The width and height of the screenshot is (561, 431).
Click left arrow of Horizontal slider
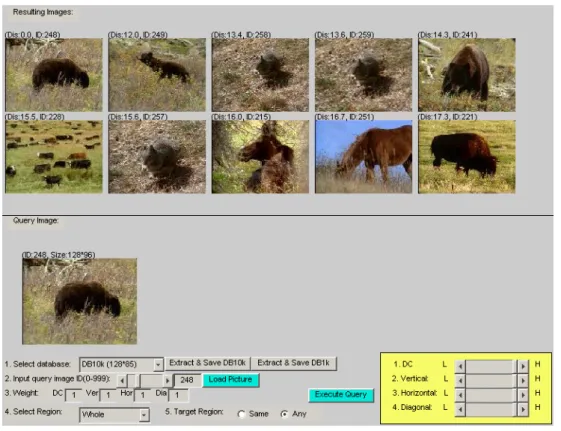[x=460, y=395]
